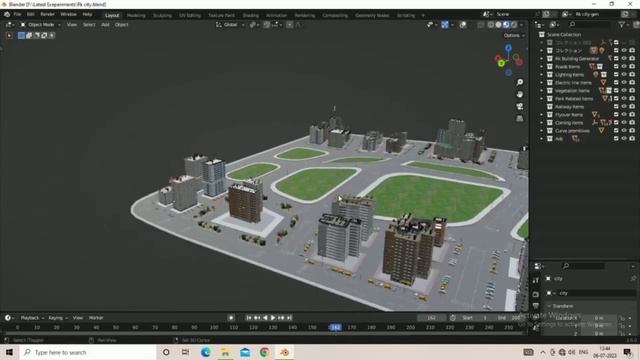Hide the Railway Items collection eye icon

tap(624, 107)
